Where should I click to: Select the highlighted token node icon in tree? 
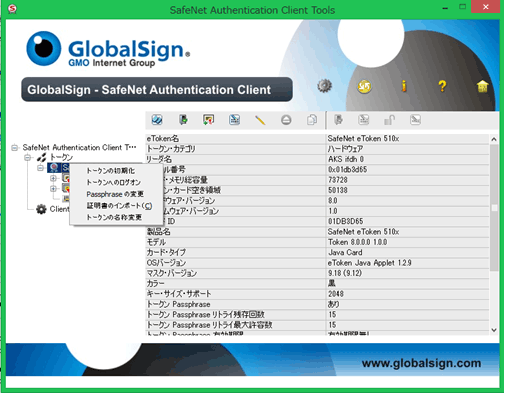(54, 168)
